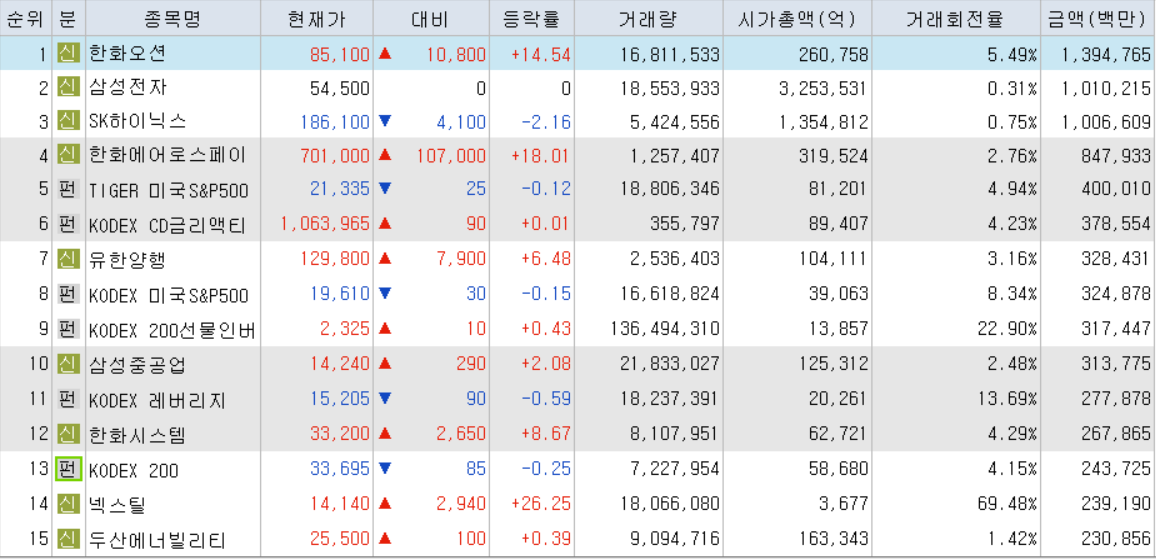Select the 삼성전자 stock name

pyautogui.click(x=128, y=88)
